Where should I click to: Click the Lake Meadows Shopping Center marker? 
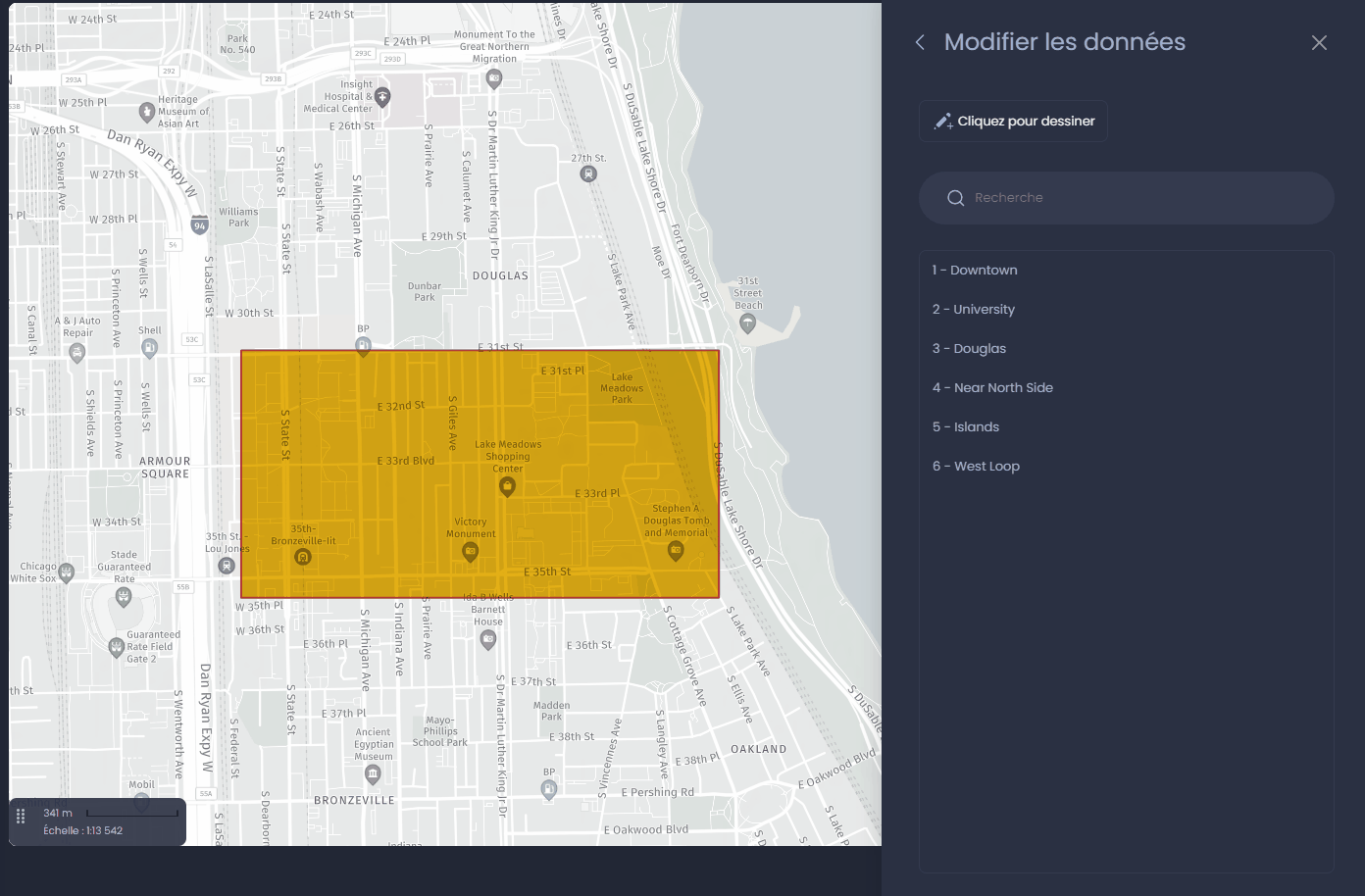click(507, 486)
